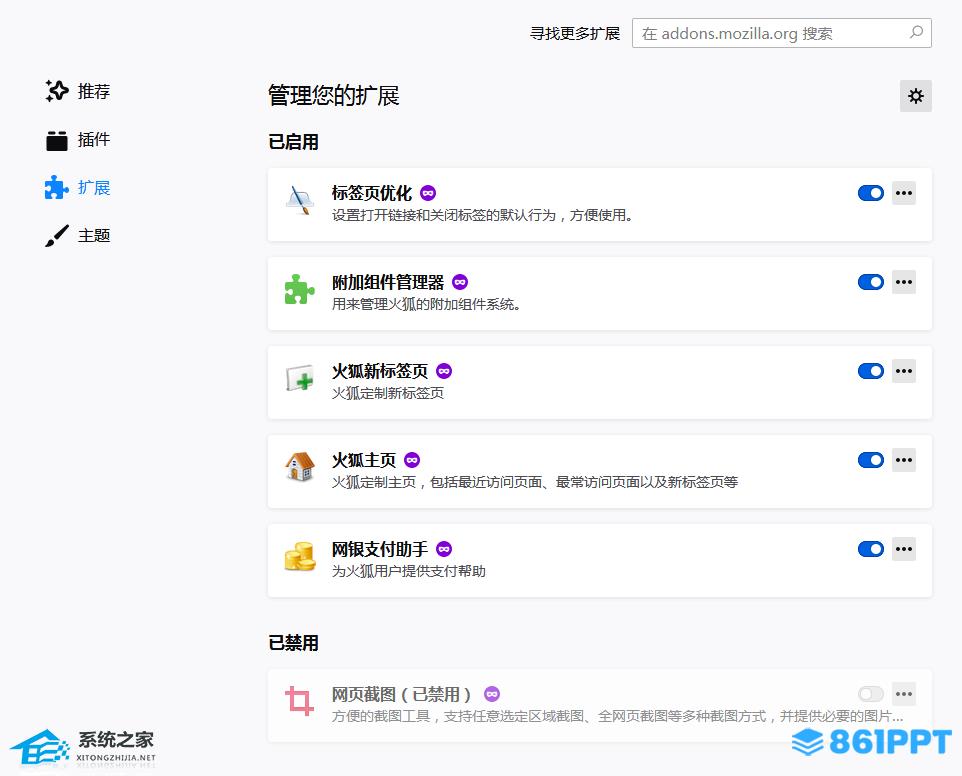Click the magnifier icon in search box
This screenshot has width=962, height=776.
click(x=916, y=33)
